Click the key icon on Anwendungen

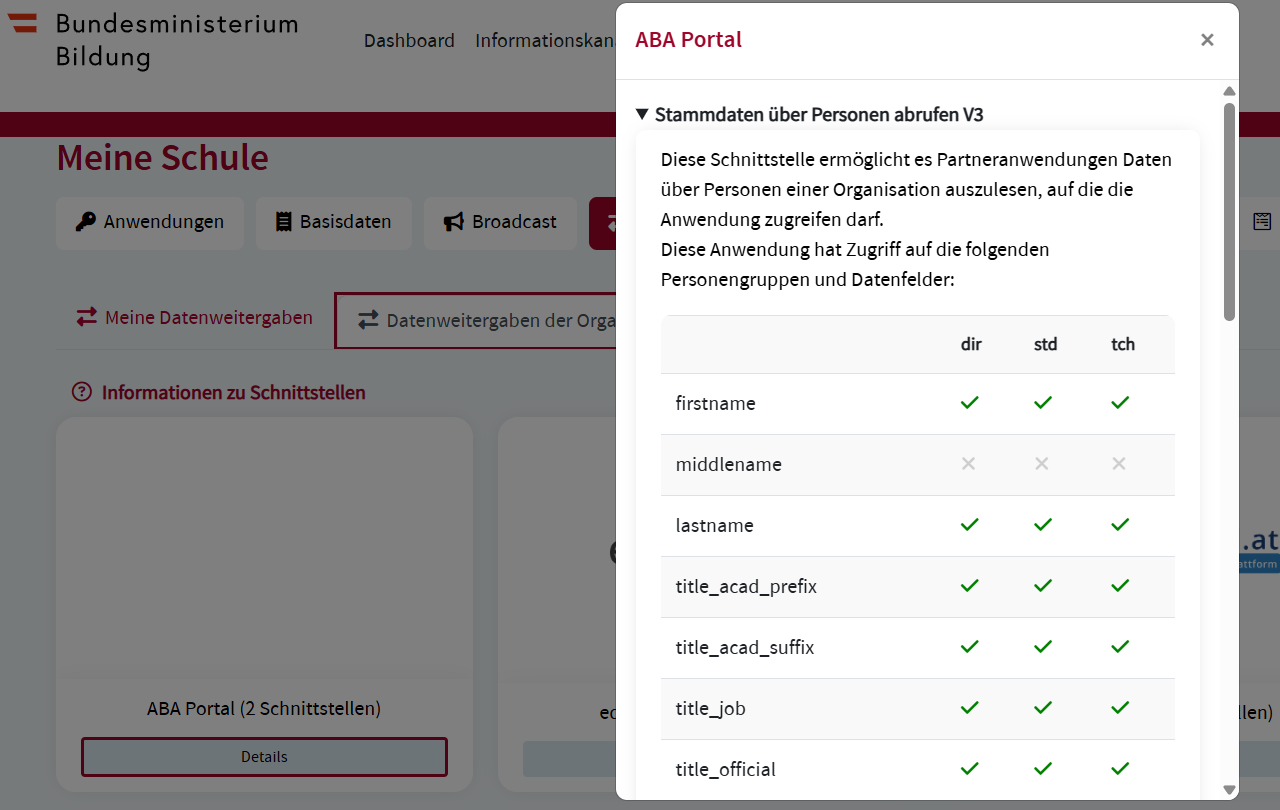[x=86, y=222]
